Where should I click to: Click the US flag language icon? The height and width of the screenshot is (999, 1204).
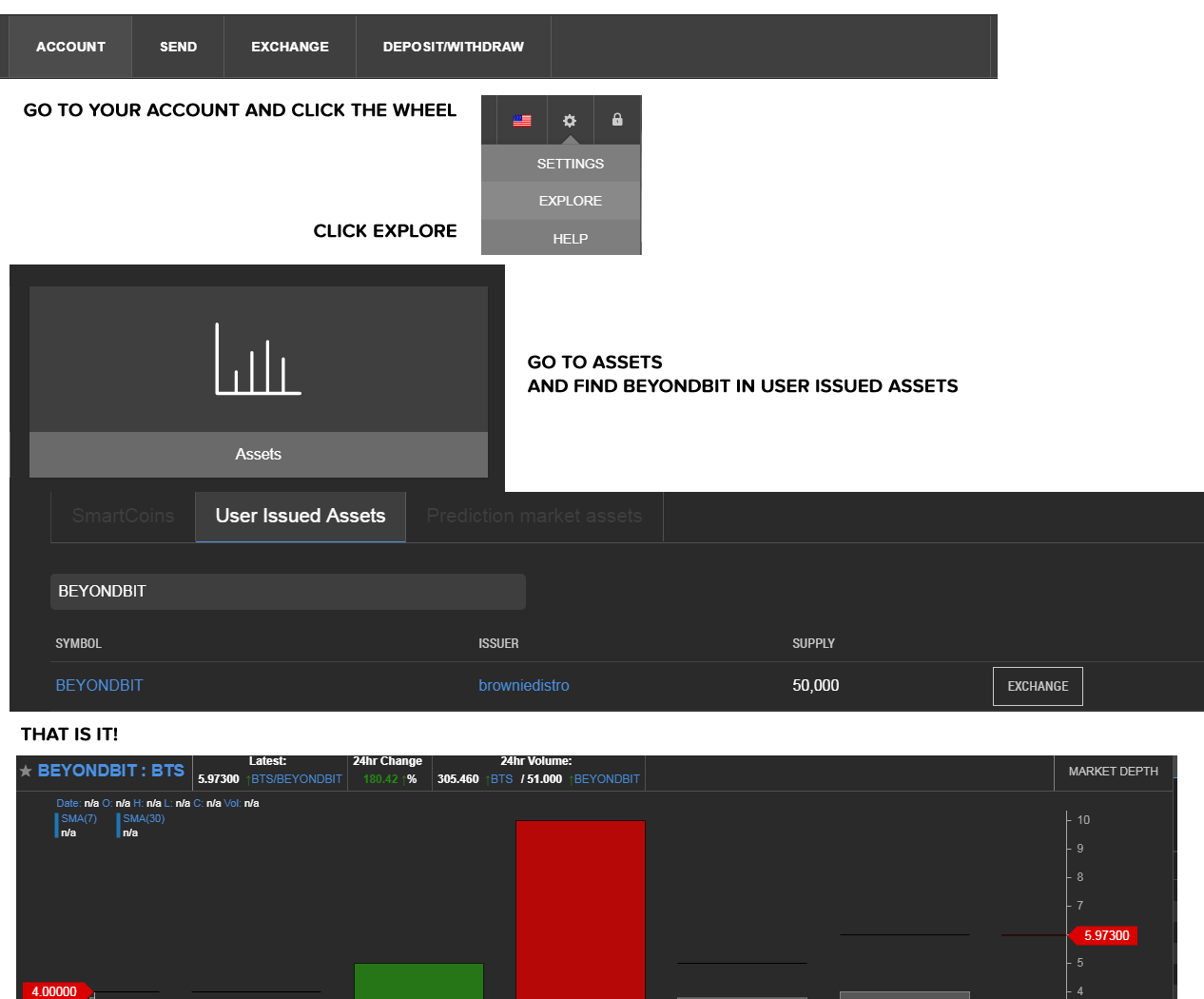(522, 120)
